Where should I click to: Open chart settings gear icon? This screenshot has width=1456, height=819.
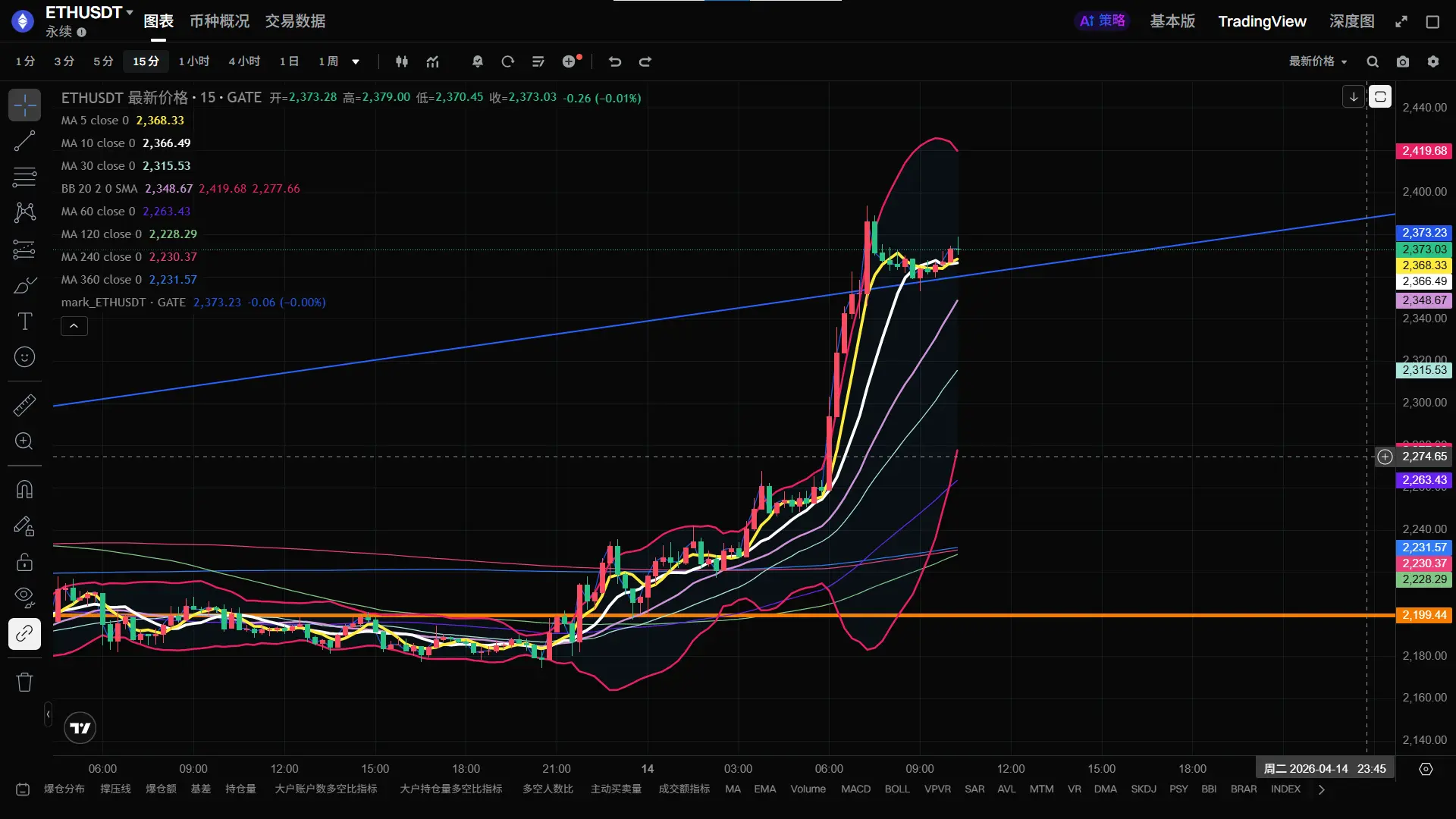point(1433,61)
